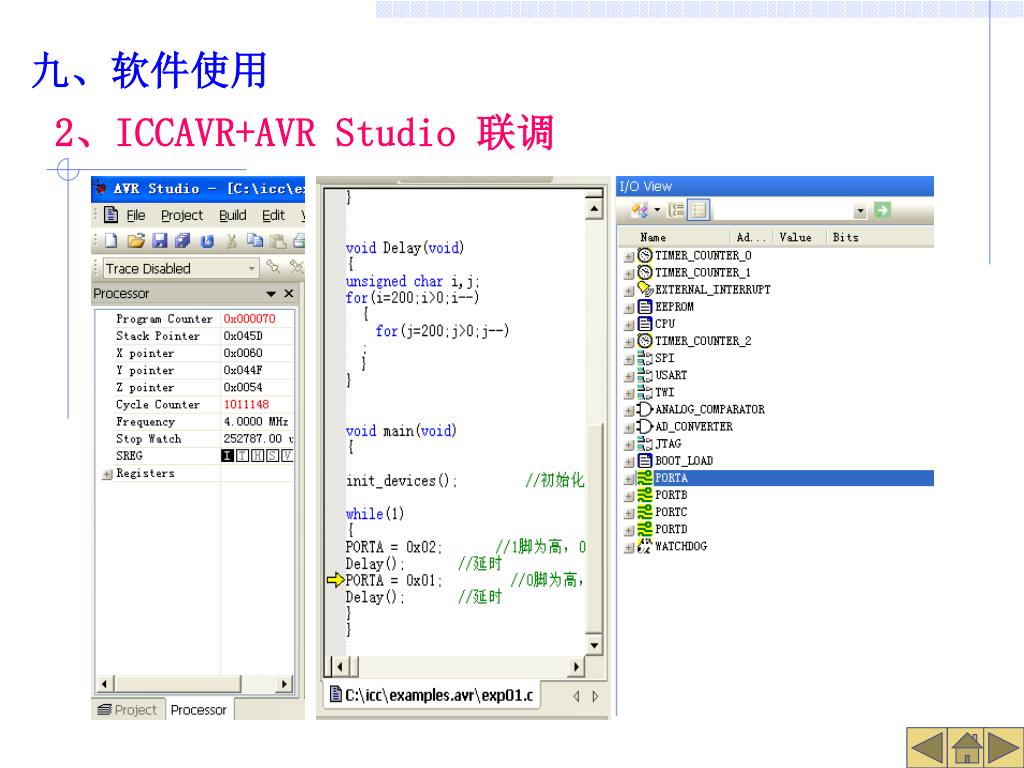The image size is (1024, 768).
Task: Click the green go arrow in I/O View
Action: pyautogui.click(x=882, y=210)
